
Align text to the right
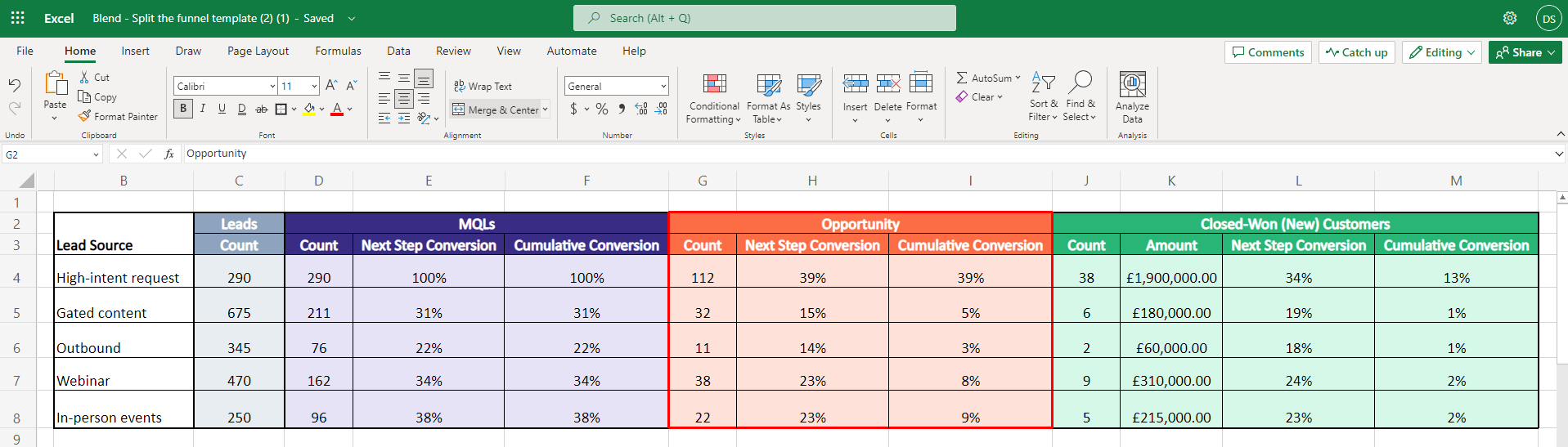click(424, 99)
